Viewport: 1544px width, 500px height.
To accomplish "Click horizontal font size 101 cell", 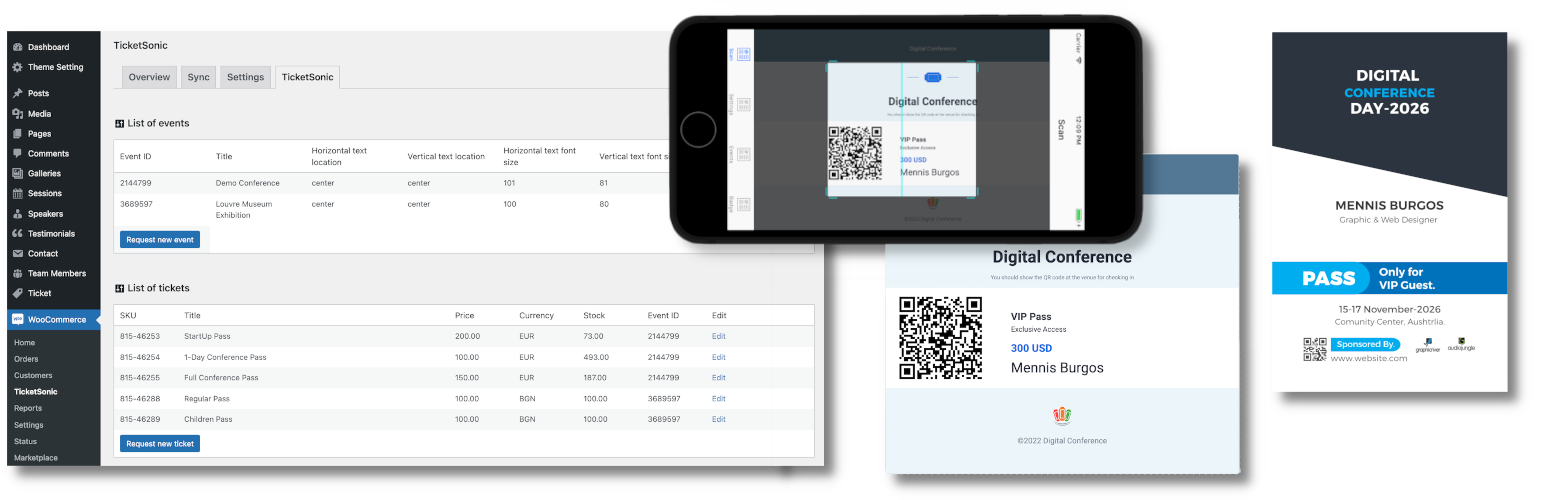I will tap(511, 183).
